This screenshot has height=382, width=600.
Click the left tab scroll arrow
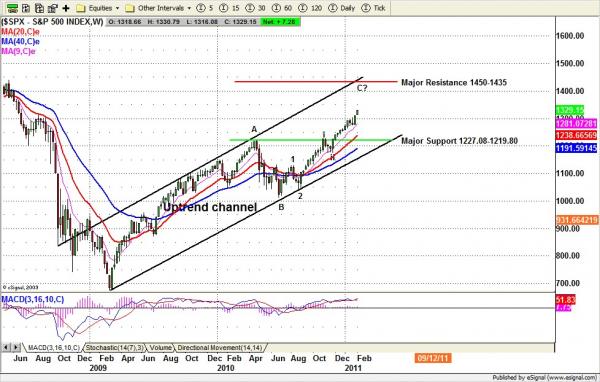point(6,348)
